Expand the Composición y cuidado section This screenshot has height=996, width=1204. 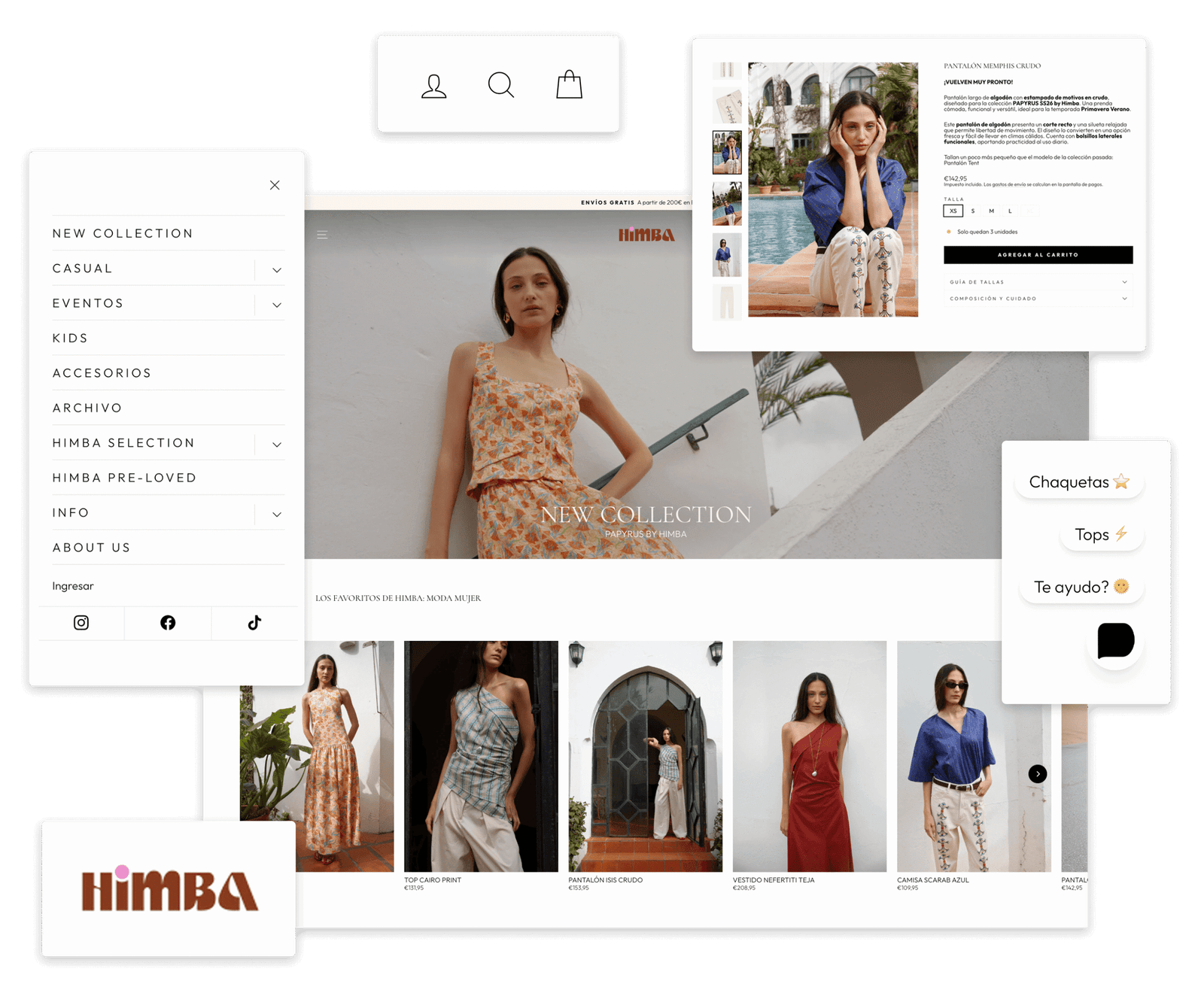pos(1038,299)
